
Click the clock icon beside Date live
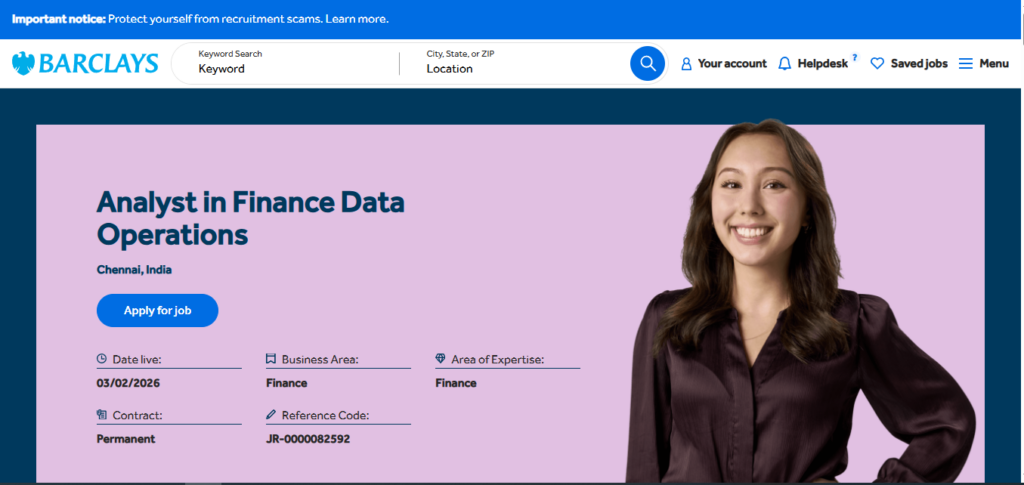[x=101, y=359]
